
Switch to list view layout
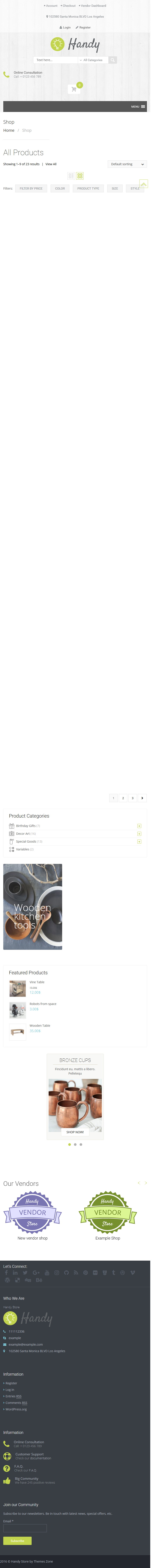pyautogui.click(x=71, y=176)
